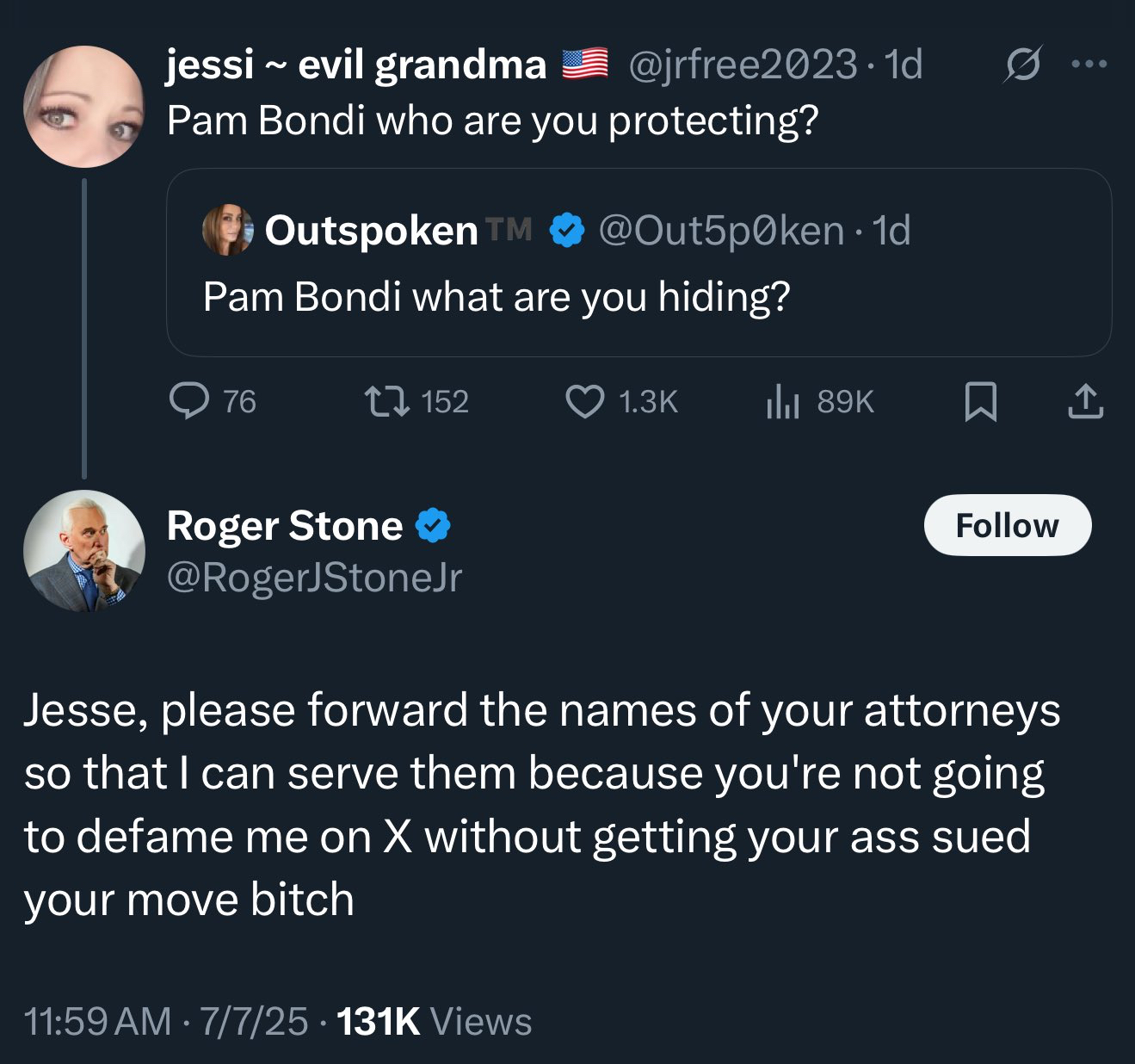Click Roger Stone's blue verified badge

tap(434, 525)
